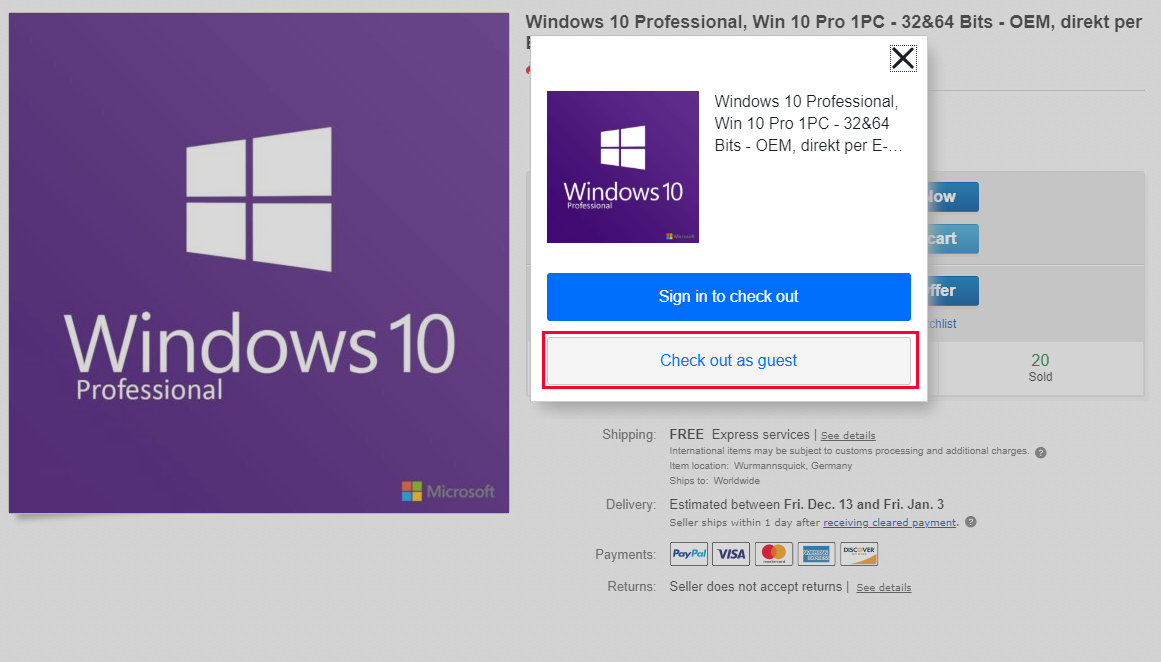Click the 'Estimated between Fri. Dec. 13' delivery text

click(x=806, y=504)
